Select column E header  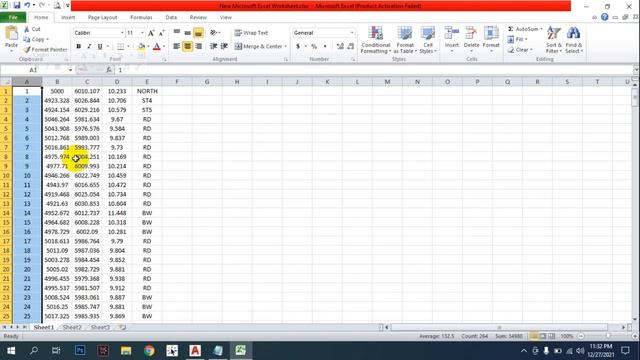point(147,82)
